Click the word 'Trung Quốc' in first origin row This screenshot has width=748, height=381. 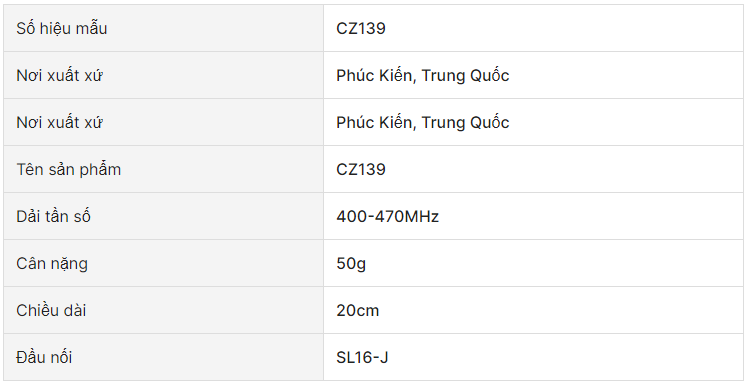coord(466,75)
